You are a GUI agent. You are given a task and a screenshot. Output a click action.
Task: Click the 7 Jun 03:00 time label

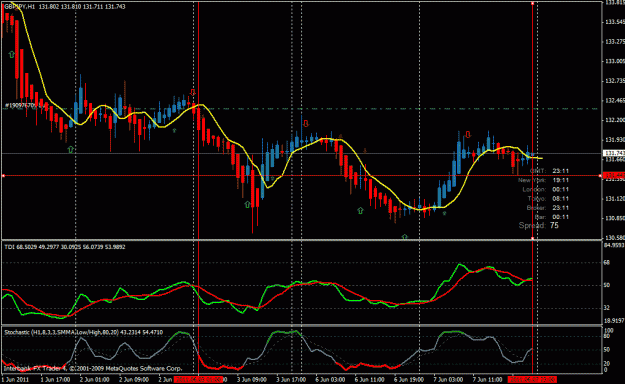(448, 379)
